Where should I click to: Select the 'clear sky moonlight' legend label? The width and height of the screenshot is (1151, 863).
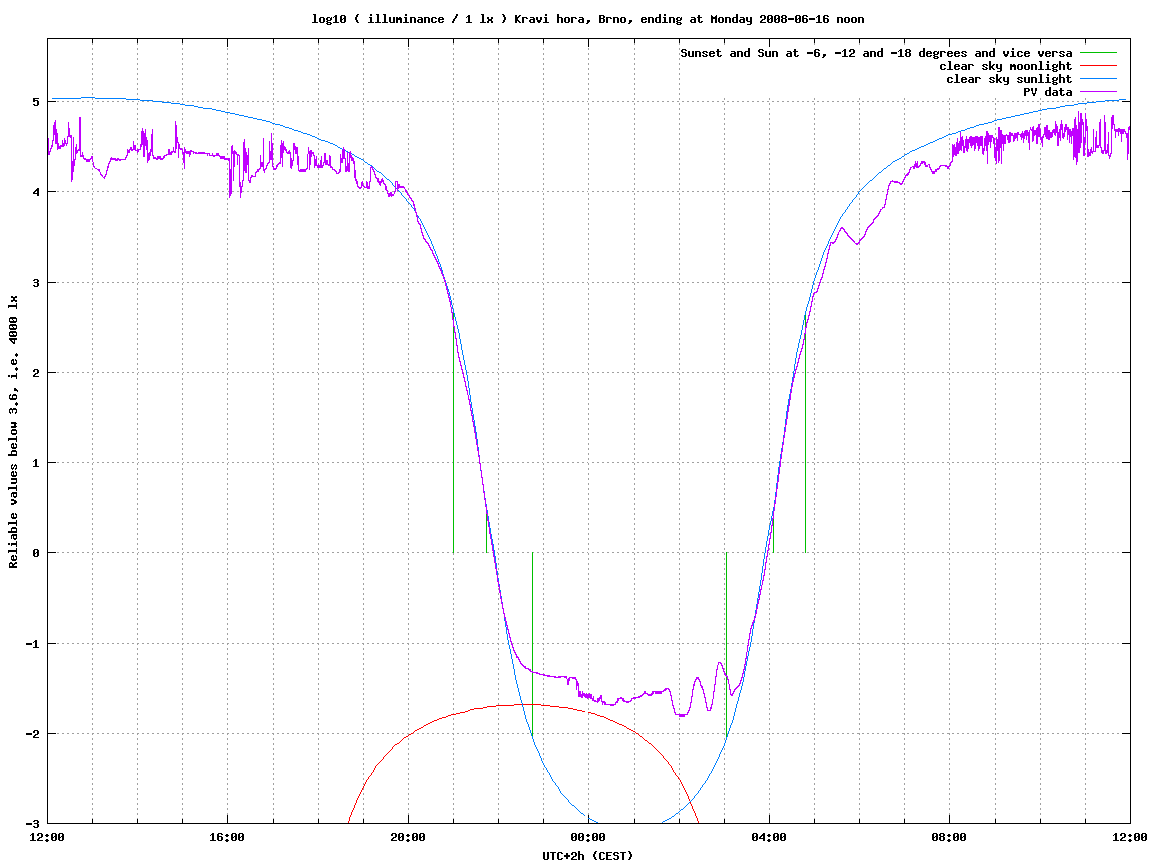point(1006,66)
